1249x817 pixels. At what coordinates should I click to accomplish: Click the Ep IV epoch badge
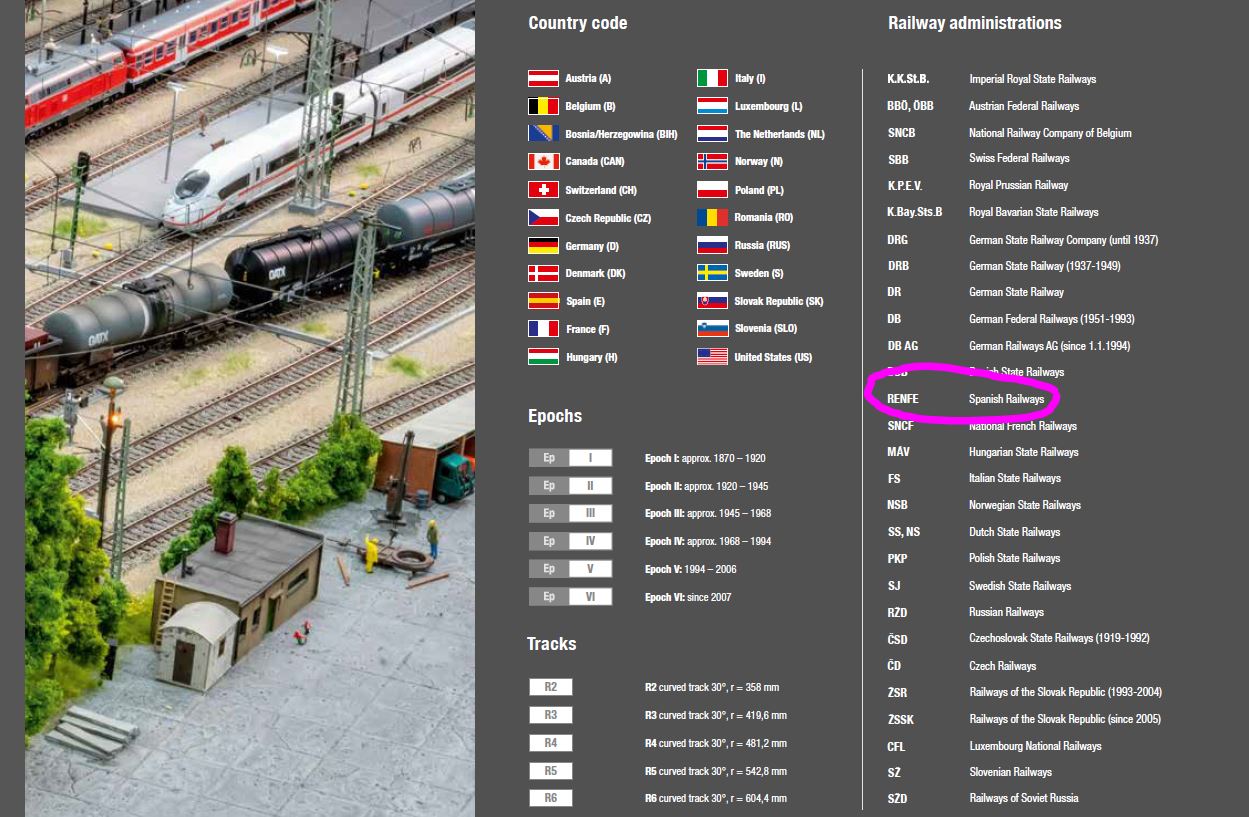[570, 541]
